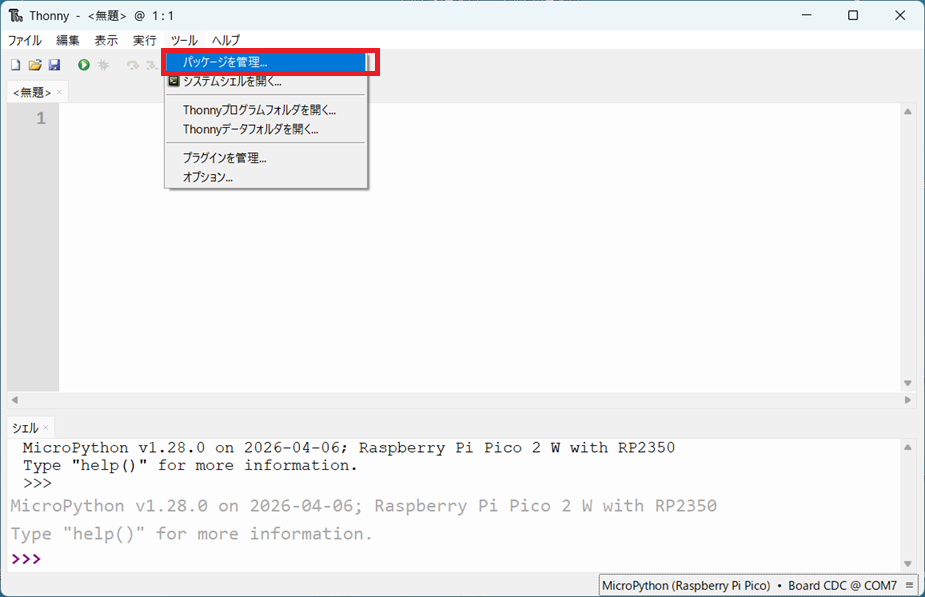The width and height of the screenshot is (925, 597).
Task: Click grey 'Type "help()" for more information.' line
Action: tap(192, 534)
